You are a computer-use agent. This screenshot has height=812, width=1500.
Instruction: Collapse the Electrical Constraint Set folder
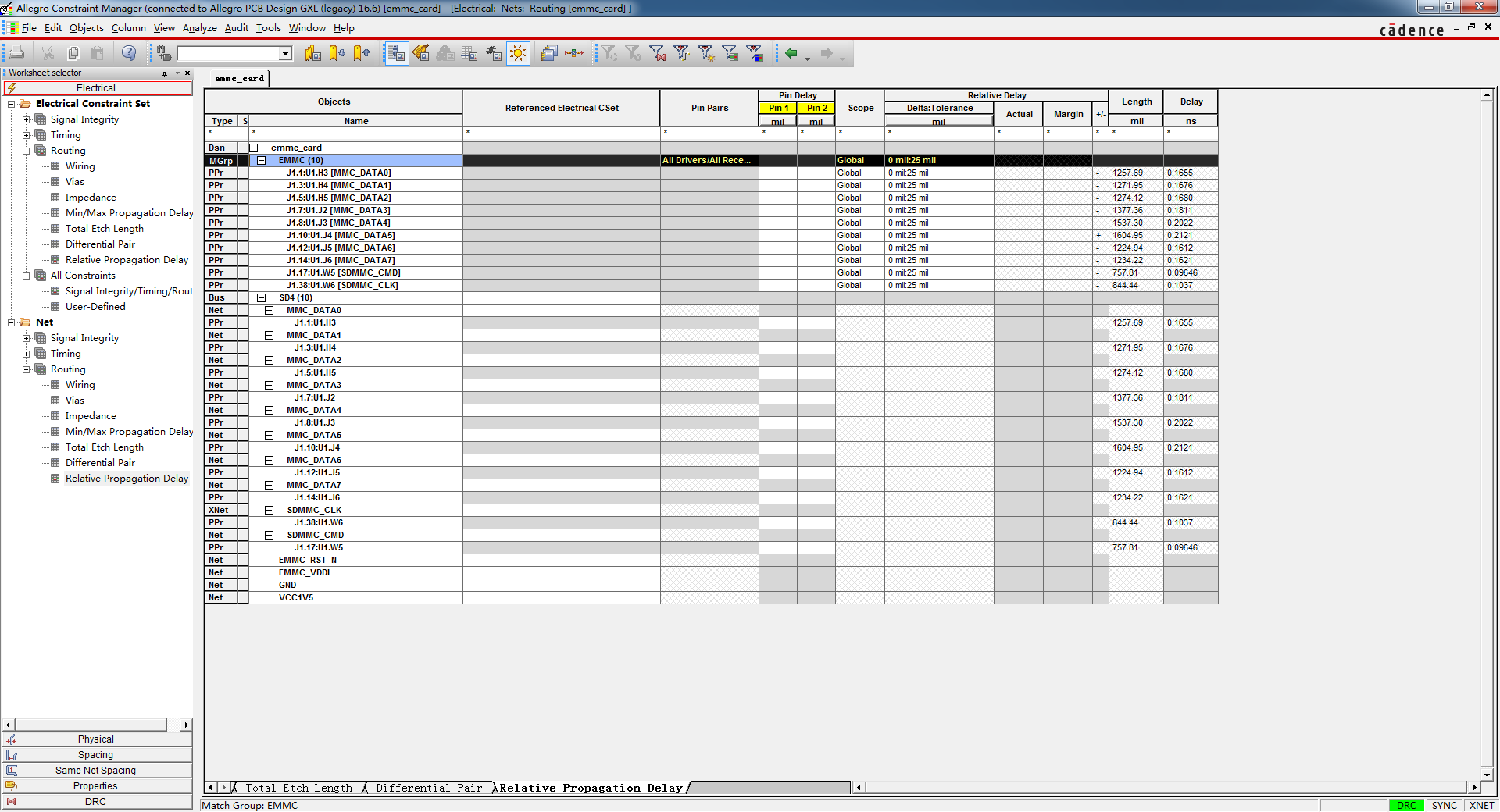click(11, 104)
